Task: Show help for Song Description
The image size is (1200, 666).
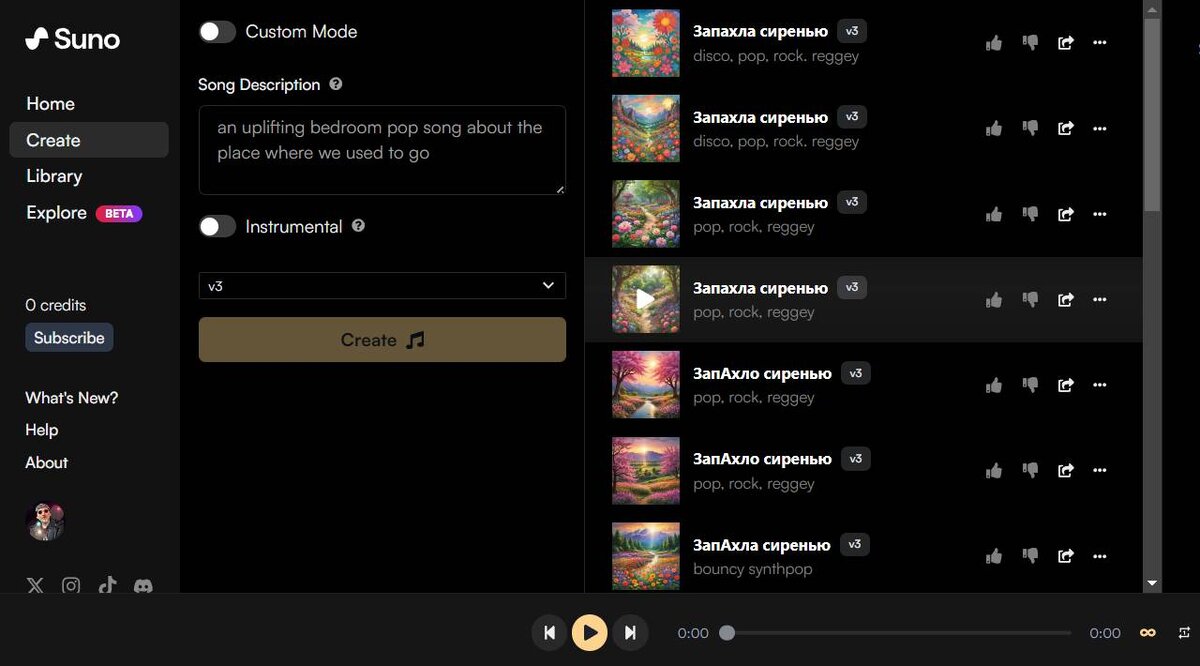Action: tap(336, 84)
